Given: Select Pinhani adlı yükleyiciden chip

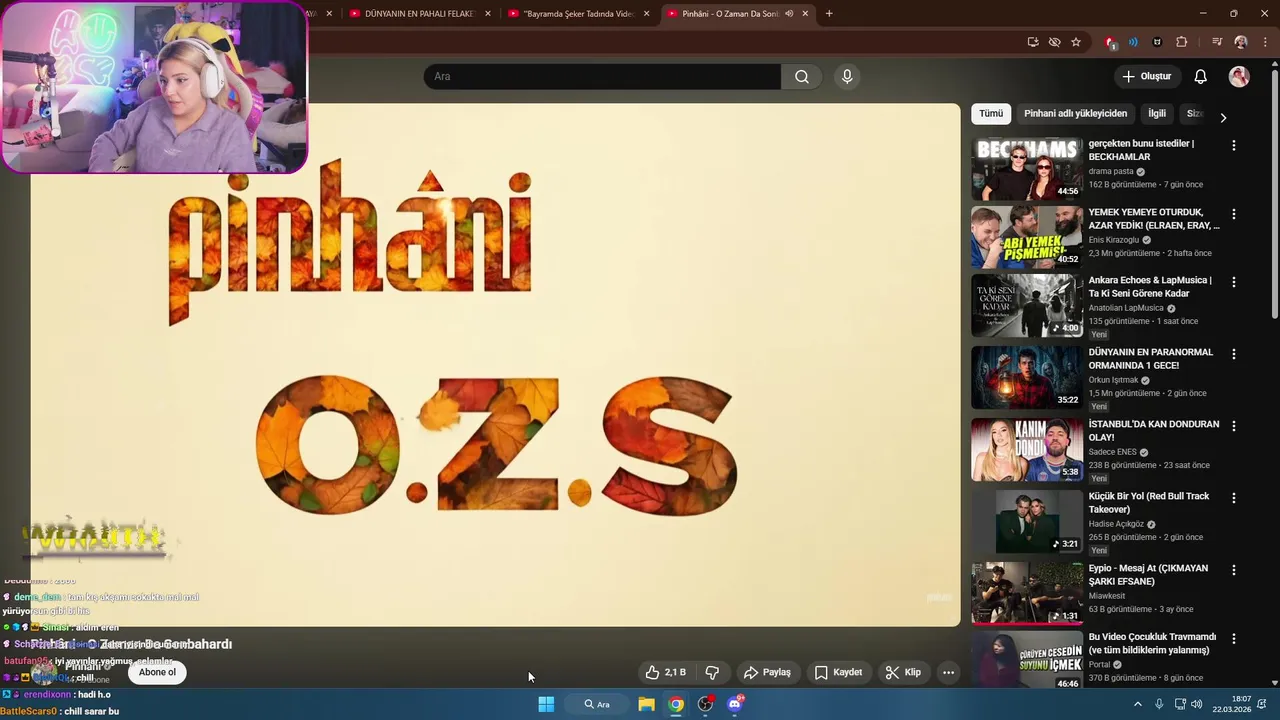Looking at the screenshot, I should 1075,114.
